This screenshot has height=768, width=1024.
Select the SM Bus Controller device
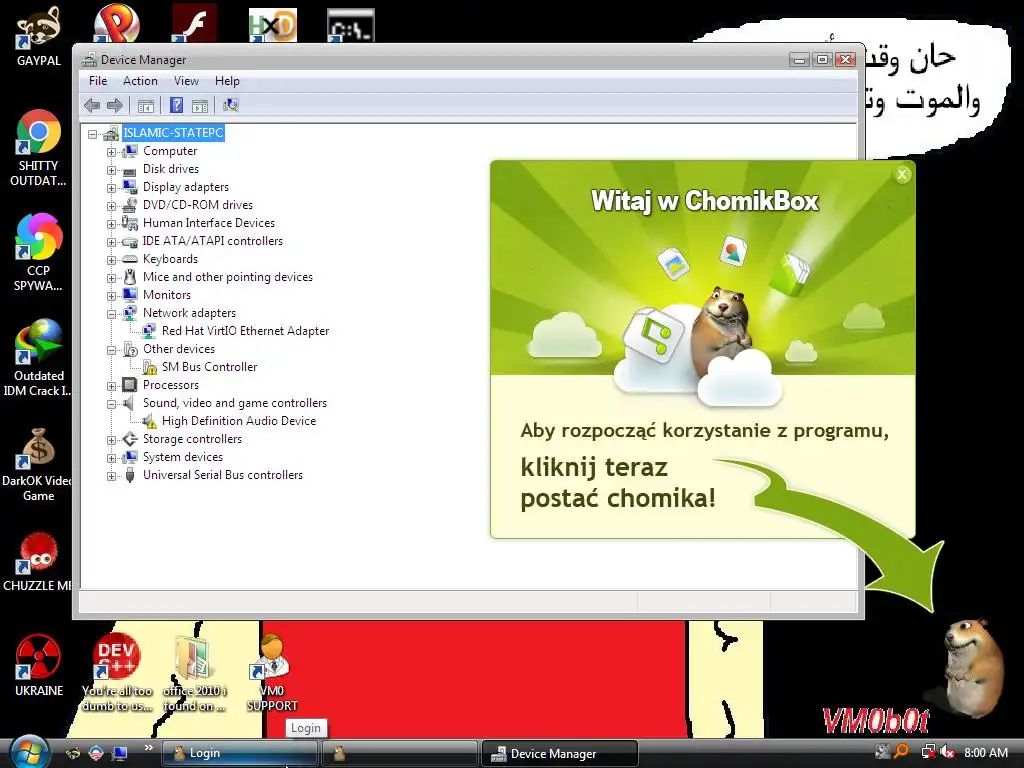[210, 367]
